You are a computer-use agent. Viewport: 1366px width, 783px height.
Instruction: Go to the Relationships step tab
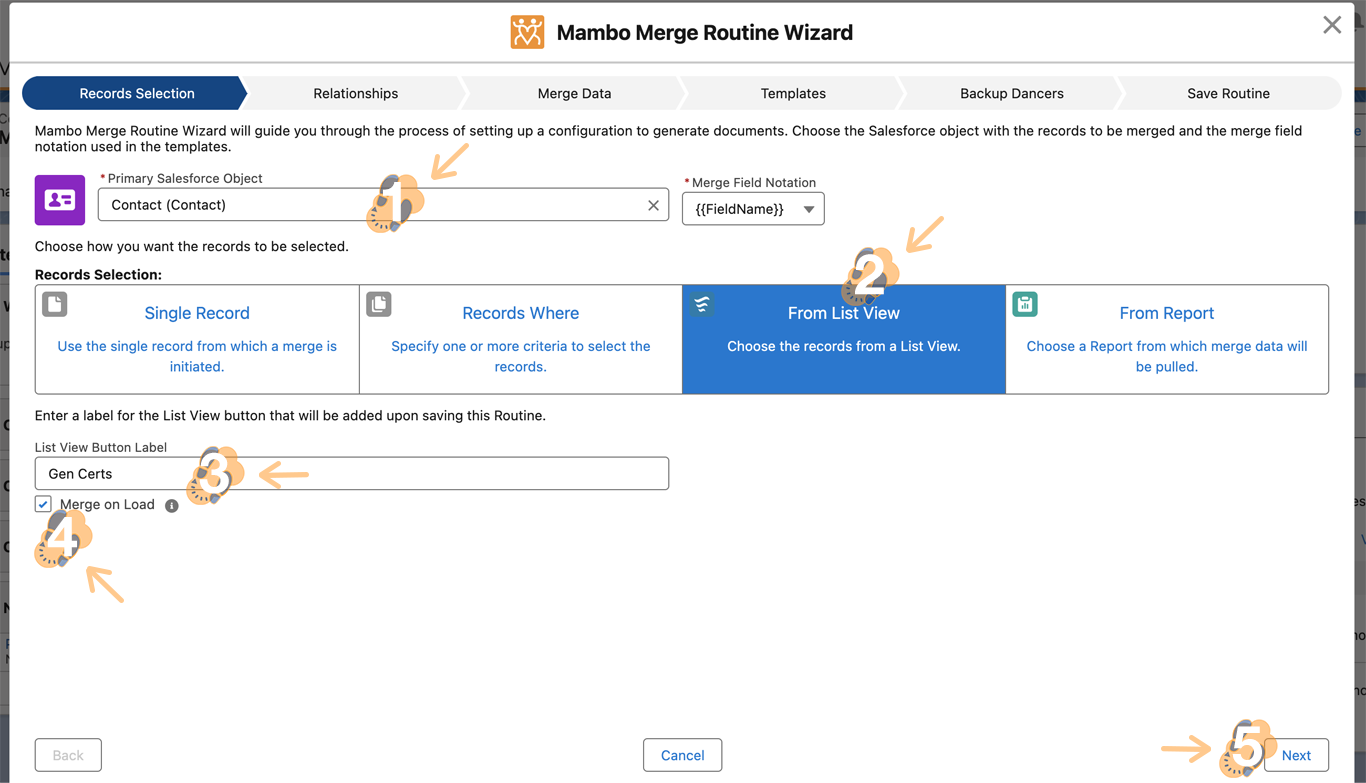coord(355,93)
